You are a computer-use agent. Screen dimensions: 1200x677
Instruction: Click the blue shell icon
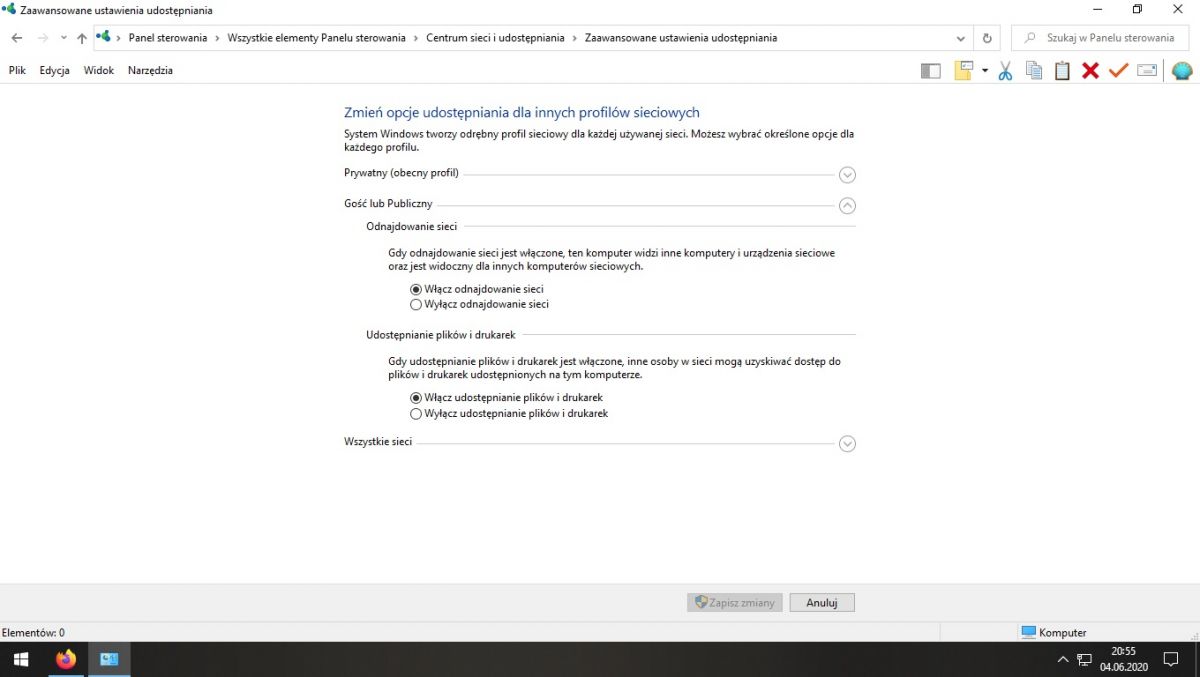tap(1182, 71)
